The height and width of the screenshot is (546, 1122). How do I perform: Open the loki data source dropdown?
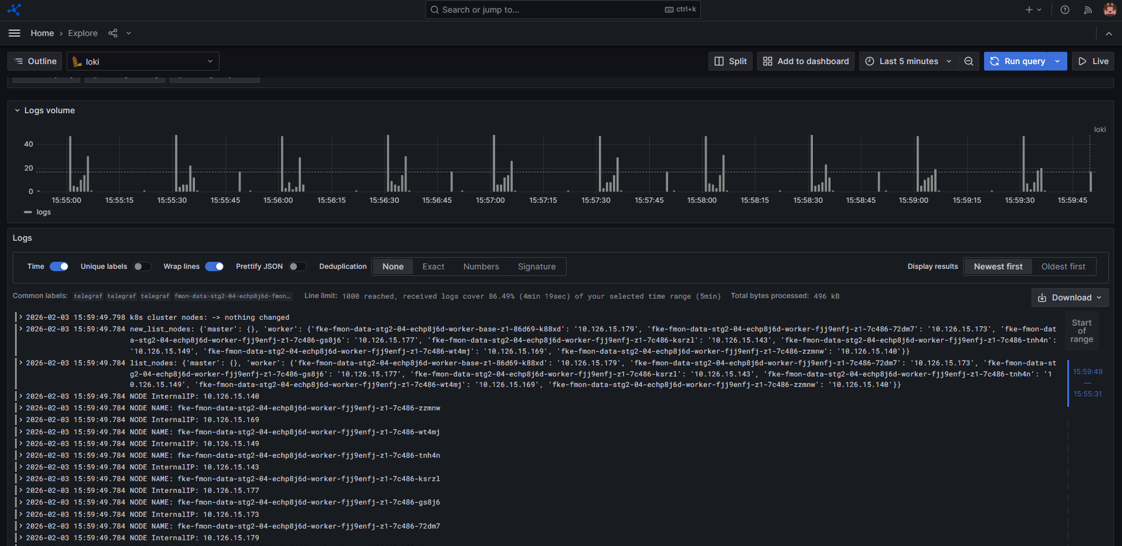pyautogui.click(x=143, y=61)
